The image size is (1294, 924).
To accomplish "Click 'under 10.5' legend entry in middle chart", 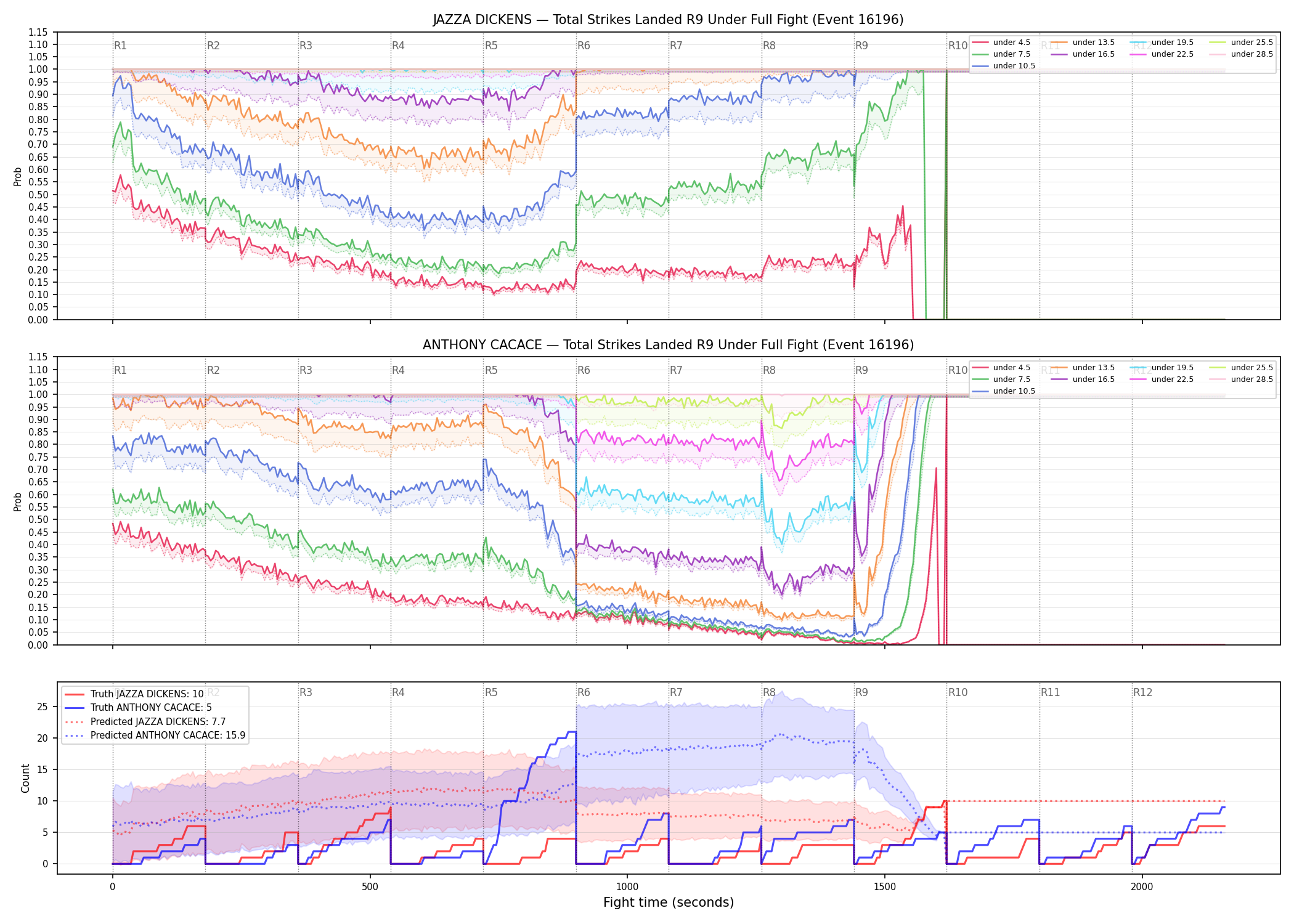I will [x=1004, y=391].
